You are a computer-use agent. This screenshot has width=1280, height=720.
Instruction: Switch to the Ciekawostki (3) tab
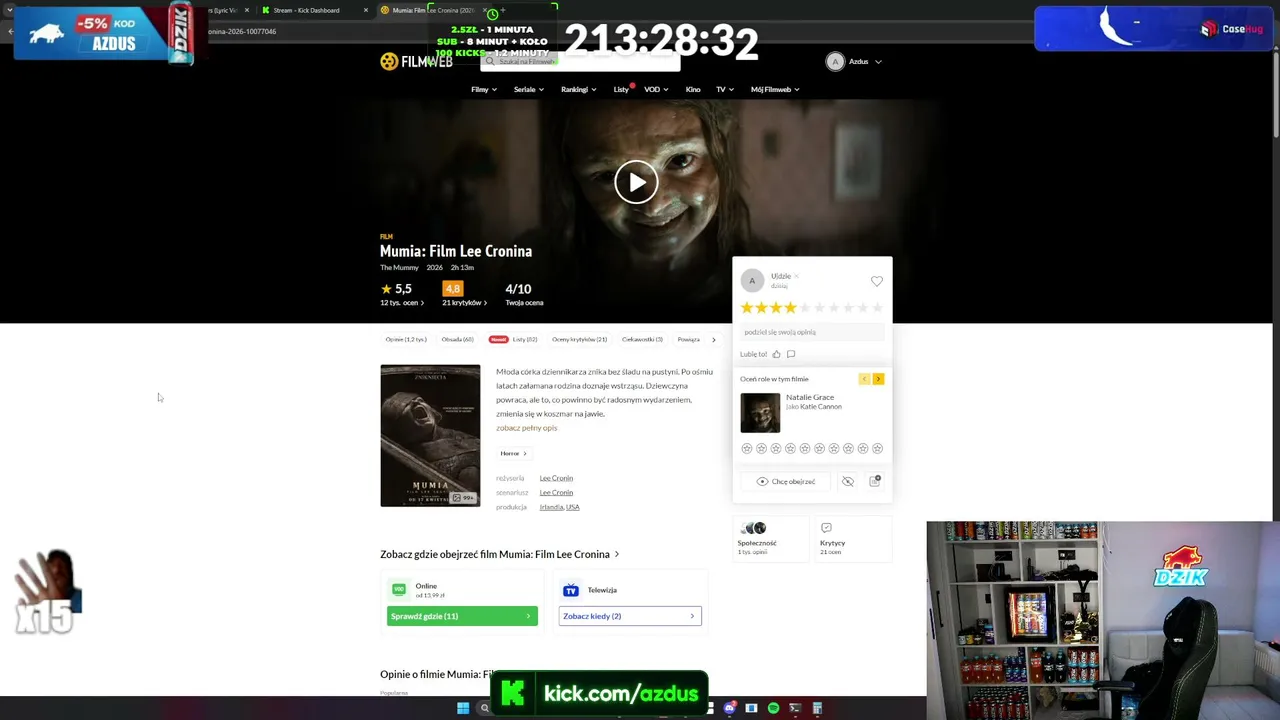pyautogui.click(x=642, y=340)
